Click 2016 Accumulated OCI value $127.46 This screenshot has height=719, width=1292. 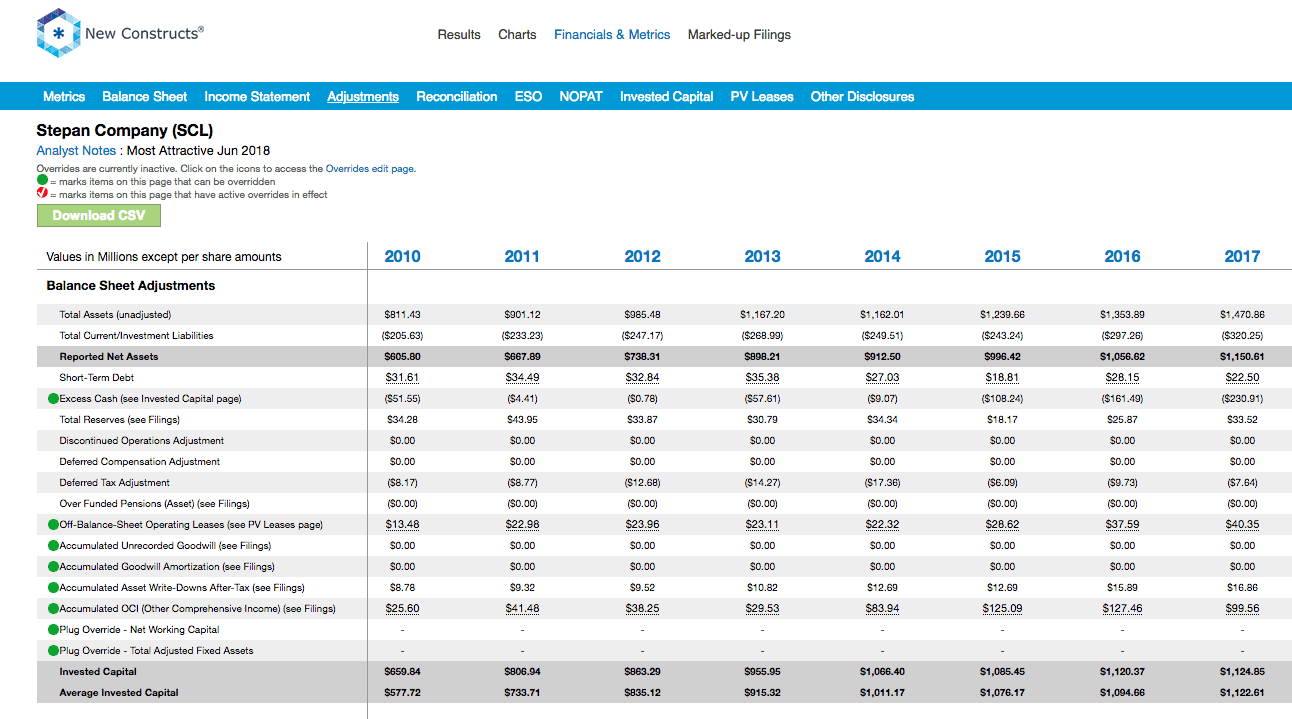click(1122, 609)
